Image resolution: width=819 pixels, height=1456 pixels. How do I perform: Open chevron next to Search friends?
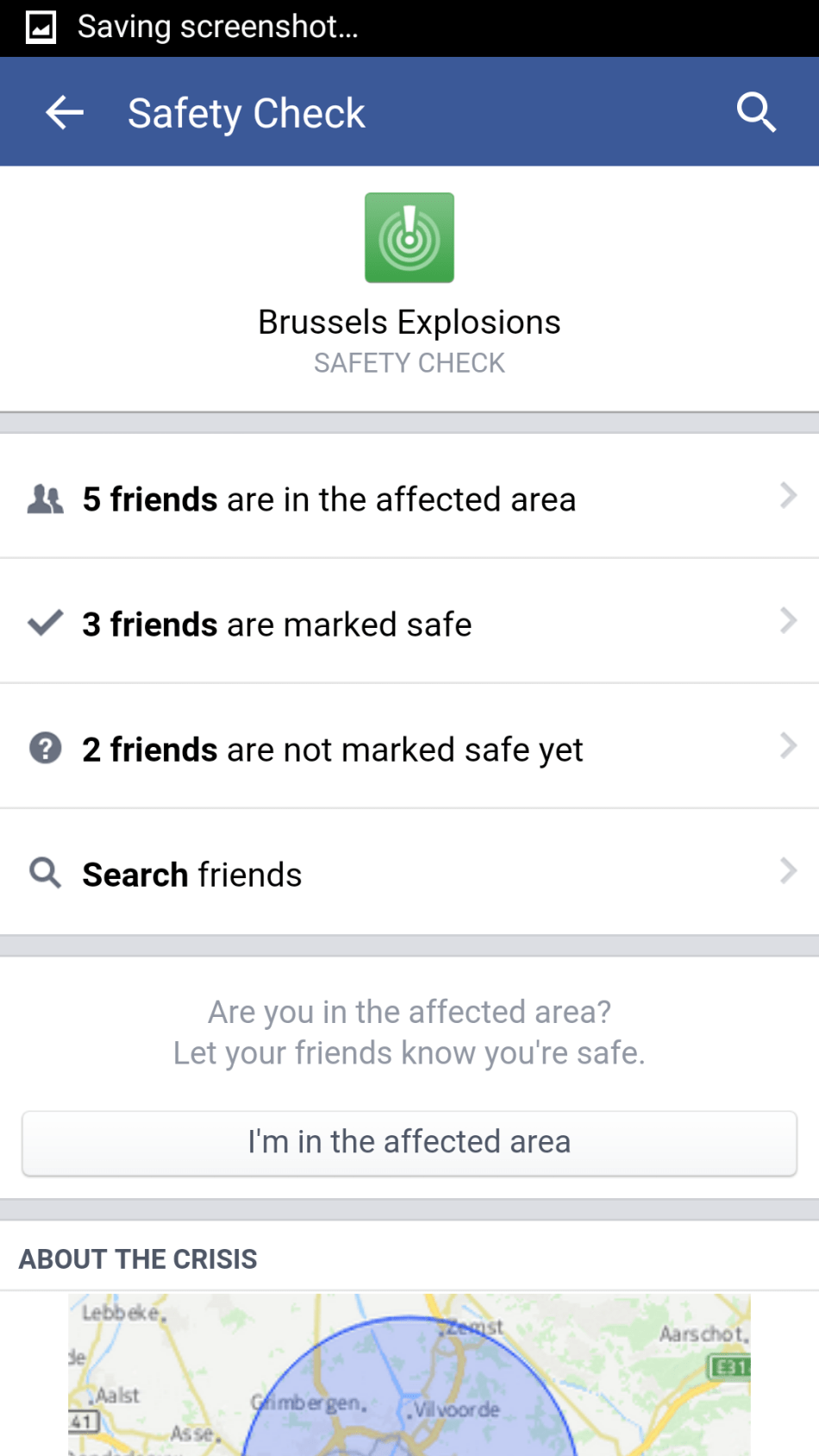(787, 871)
